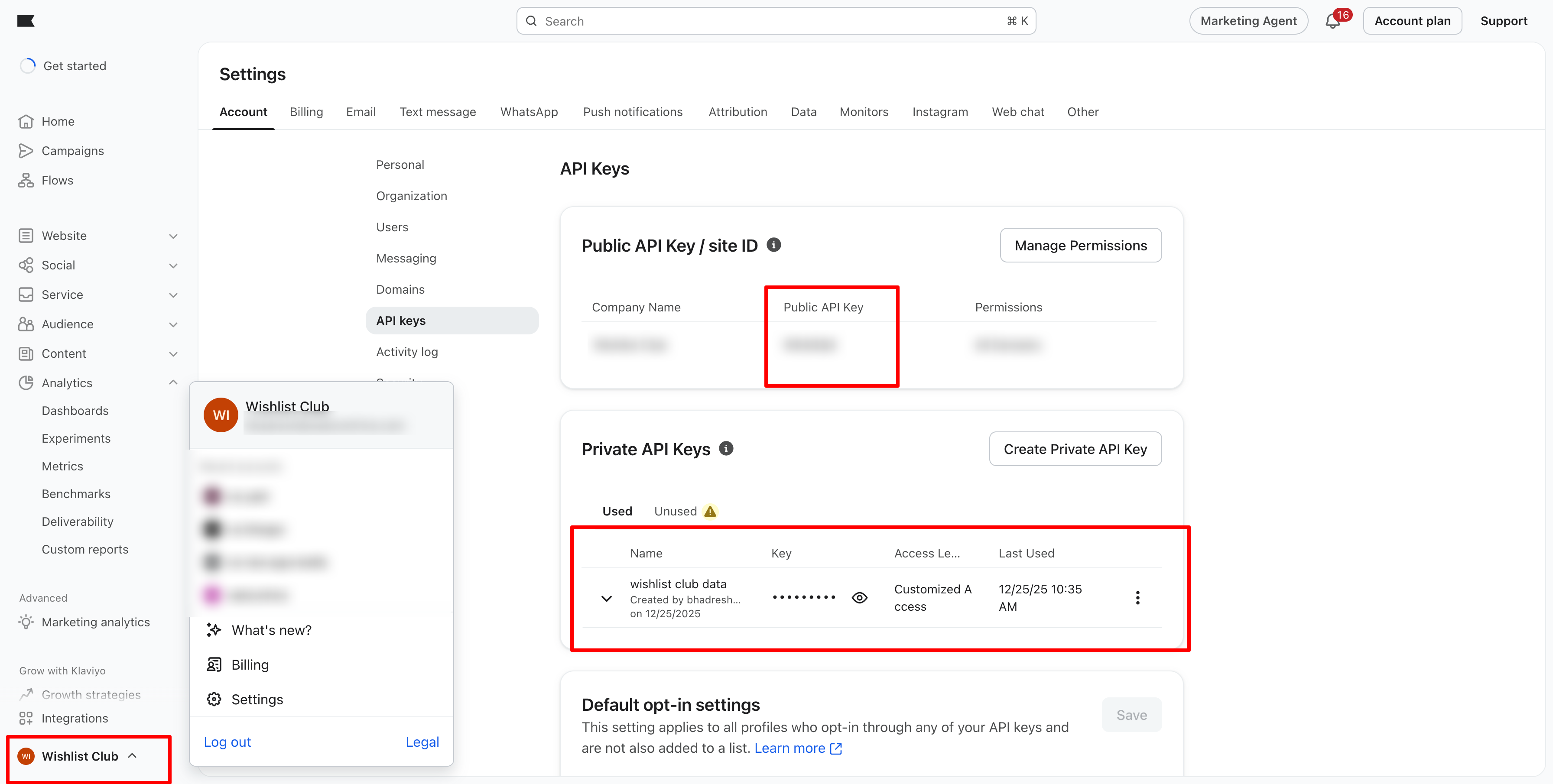Click the Home sidebar icon
The height and width of the screenshot is (784, 1553).
[26, 121]
